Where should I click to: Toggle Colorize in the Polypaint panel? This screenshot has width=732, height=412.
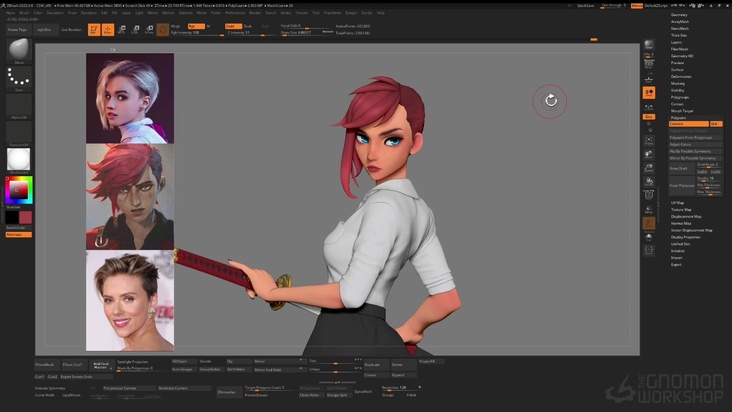point(688,124)
